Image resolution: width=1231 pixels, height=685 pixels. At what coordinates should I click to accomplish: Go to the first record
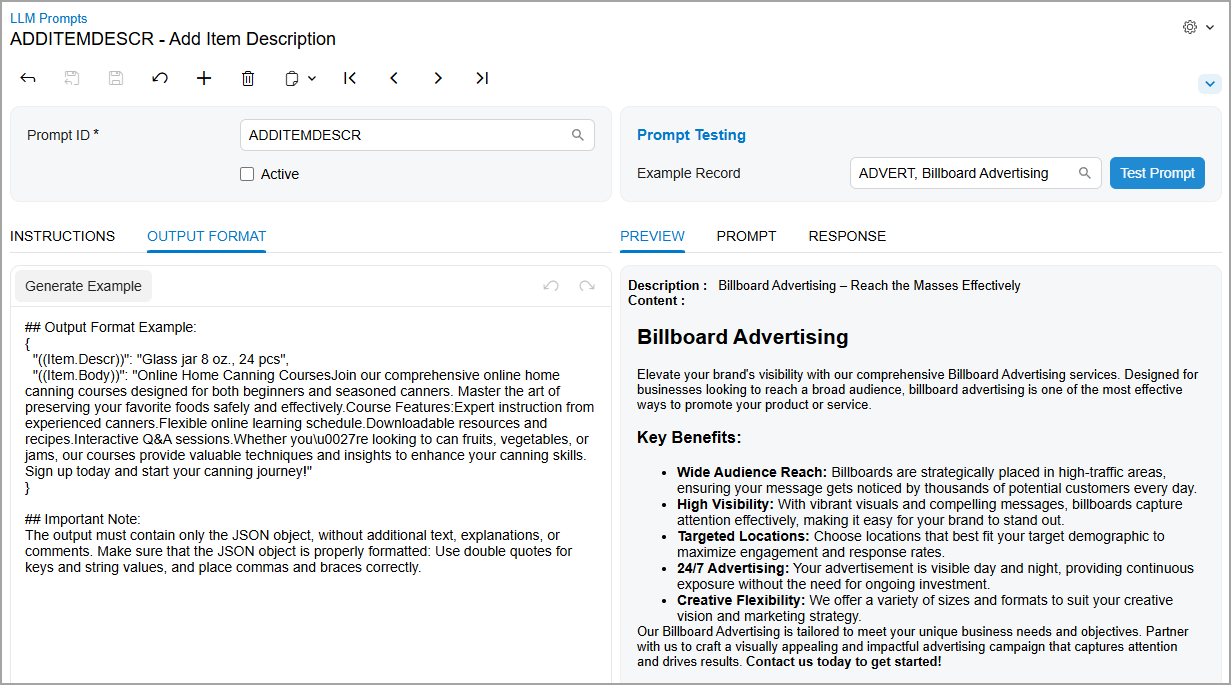pyautogui.click(x=350, y=78)
